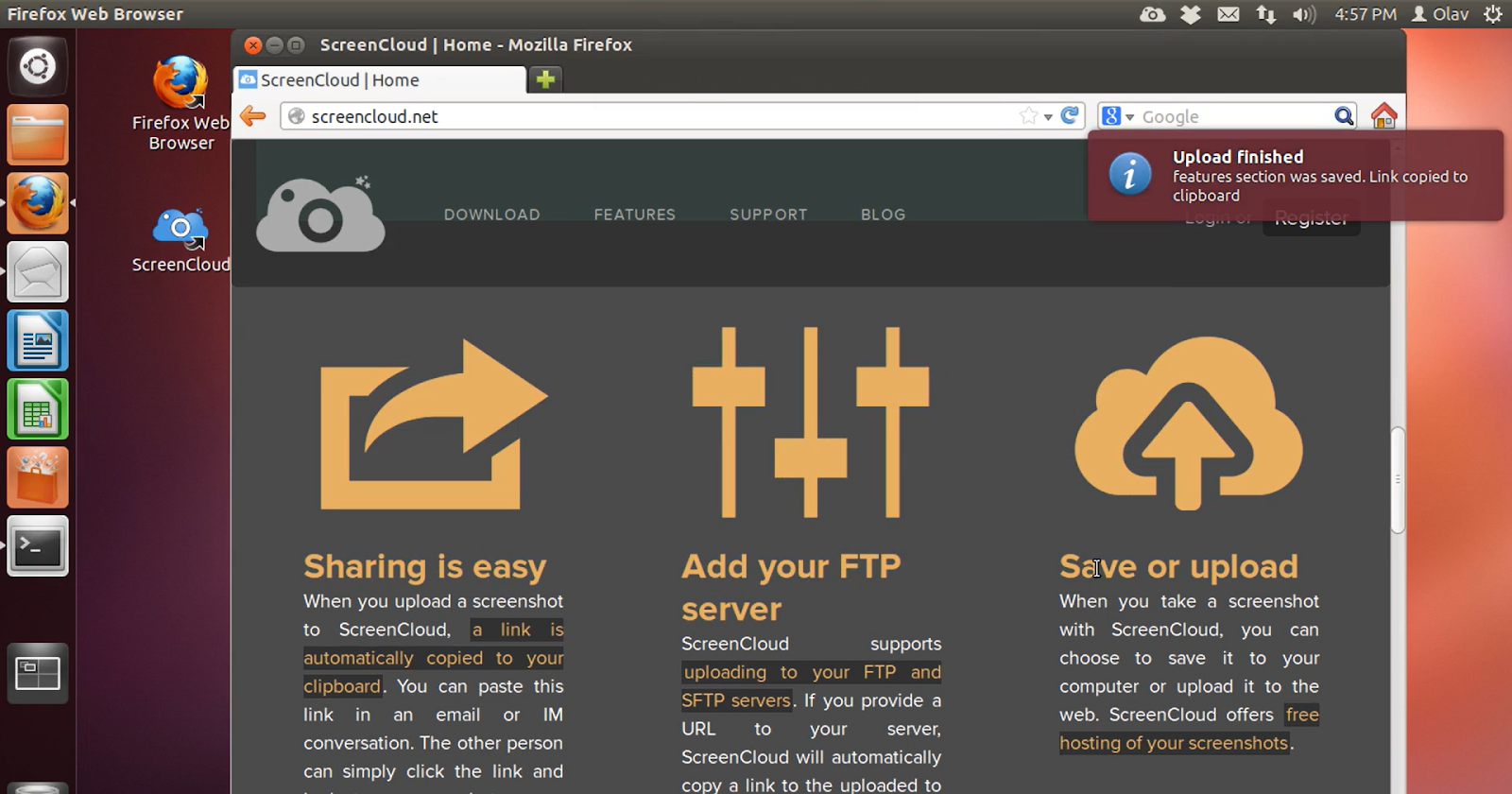Open a new tab with plus button
Image resolution: width=1512 pixels, height=794 pixels.
tap(545, 79)
